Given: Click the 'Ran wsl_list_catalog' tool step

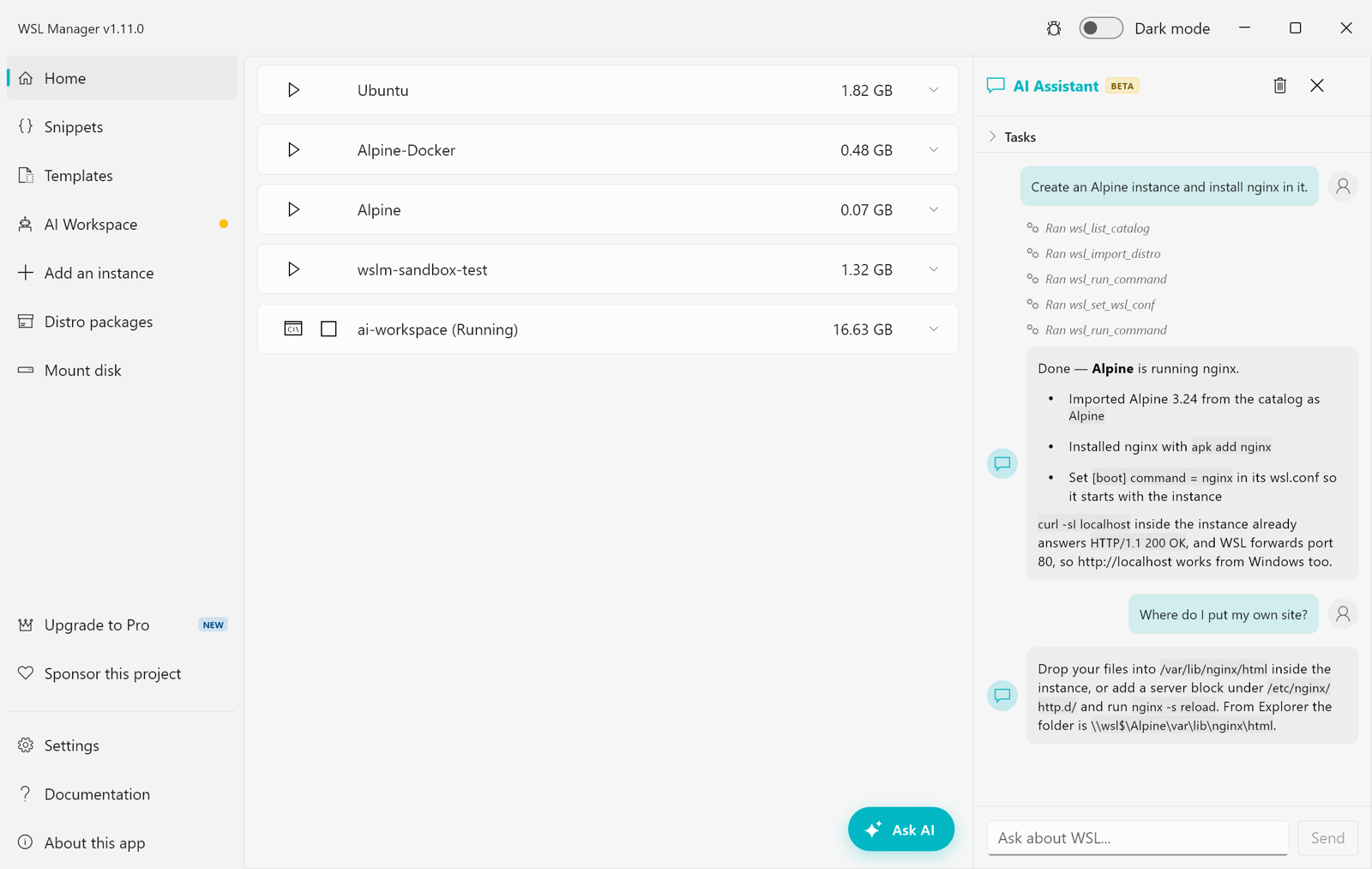Looking at the screenshot, I should pos(1088,228).
